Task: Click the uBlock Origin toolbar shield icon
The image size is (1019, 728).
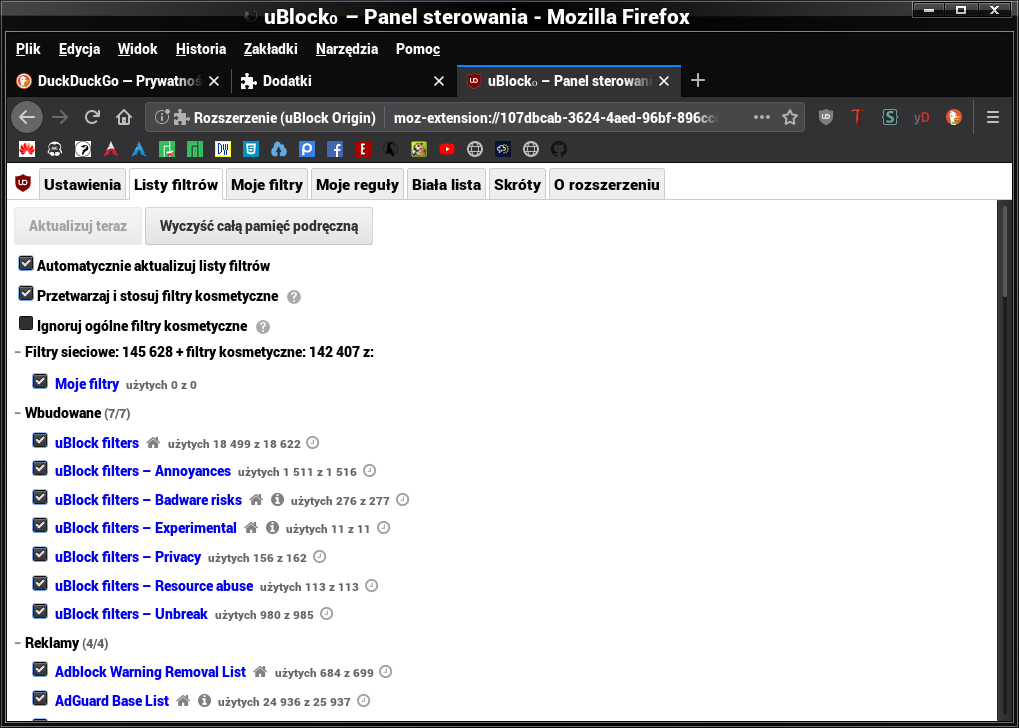Action: click(x=825, y=118)
